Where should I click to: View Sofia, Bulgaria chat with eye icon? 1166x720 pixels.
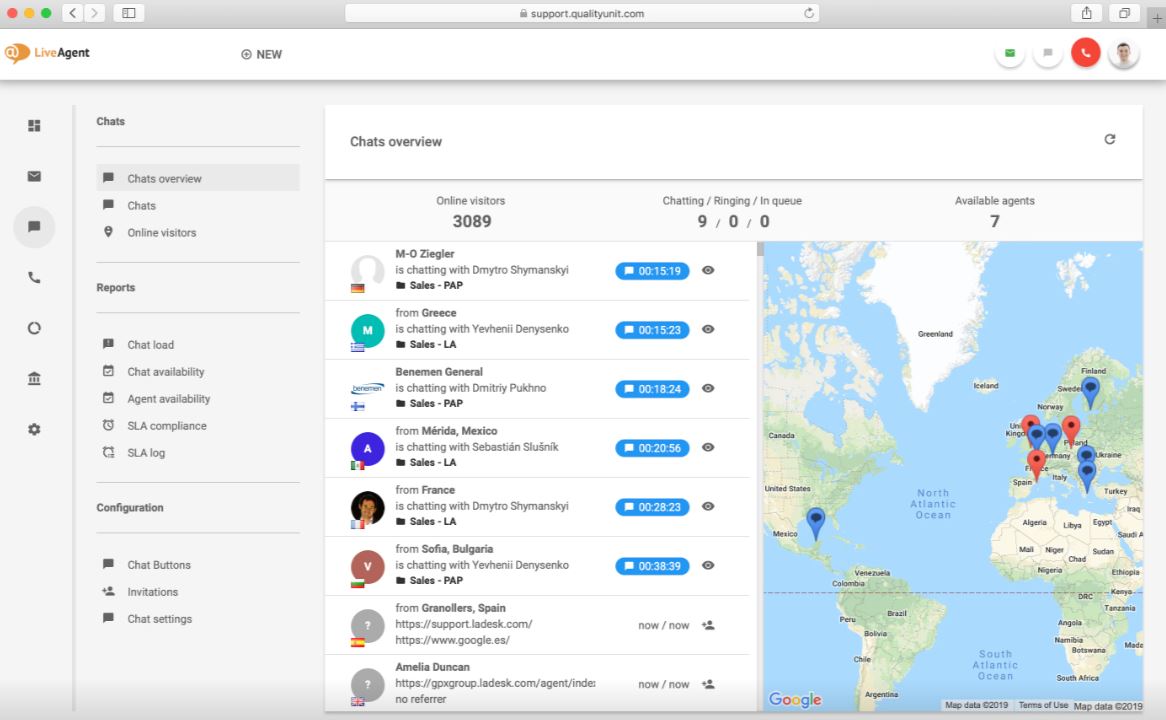(708, 565)
